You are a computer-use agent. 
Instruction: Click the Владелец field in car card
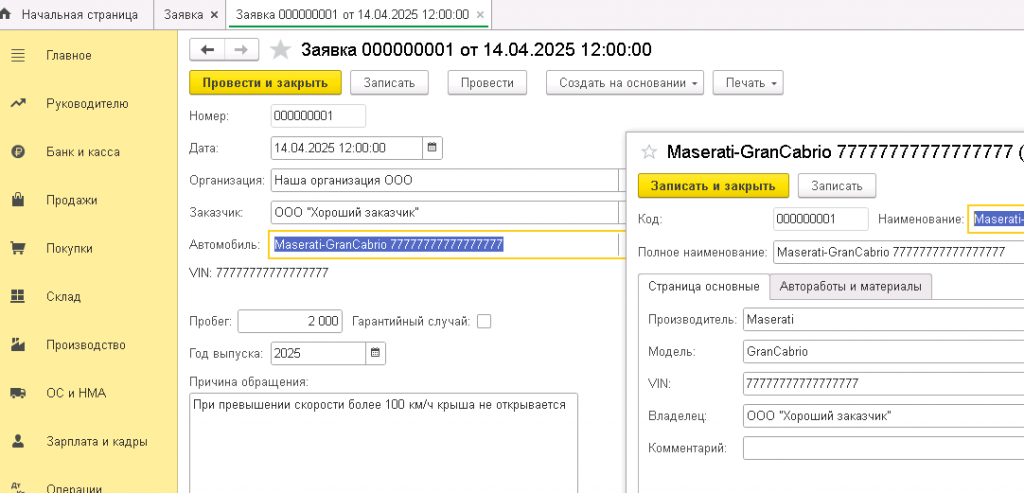[x=884, y=416]
